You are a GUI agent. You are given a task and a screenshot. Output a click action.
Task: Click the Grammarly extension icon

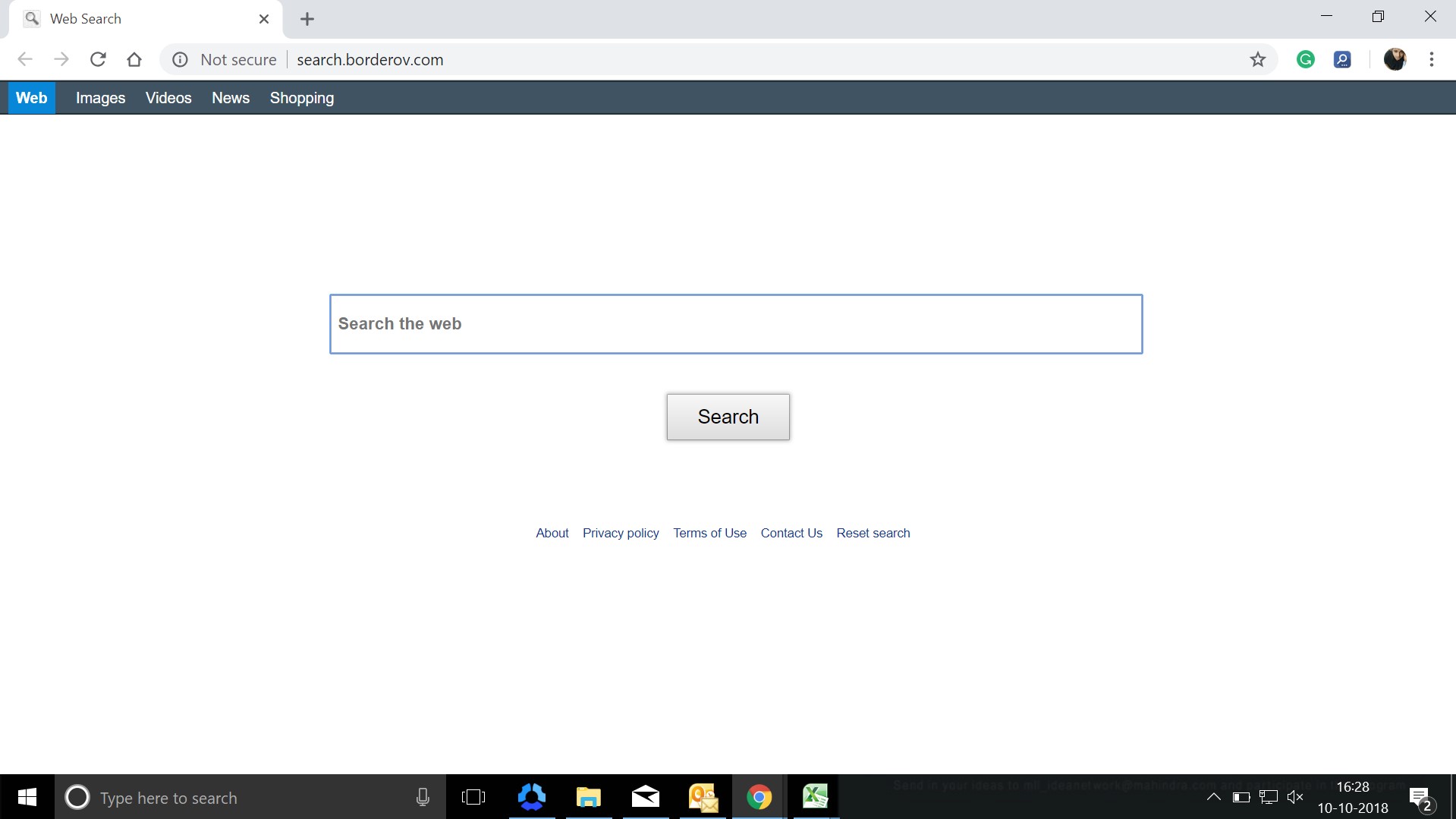pyautogui.click(x=1306, y=59)
